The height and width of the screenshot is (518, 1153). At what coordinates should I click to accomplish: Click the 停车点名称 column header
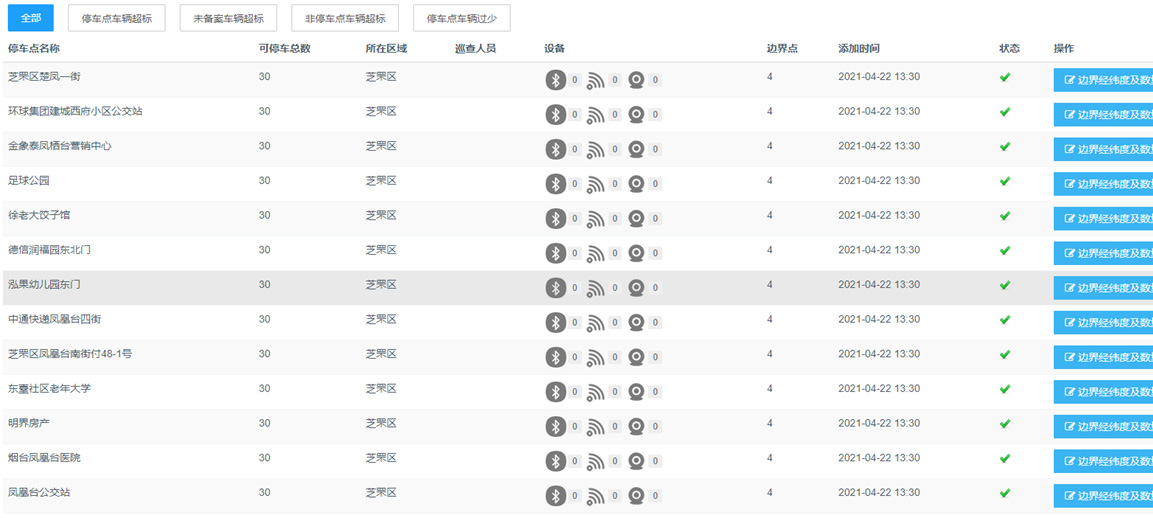34,49
